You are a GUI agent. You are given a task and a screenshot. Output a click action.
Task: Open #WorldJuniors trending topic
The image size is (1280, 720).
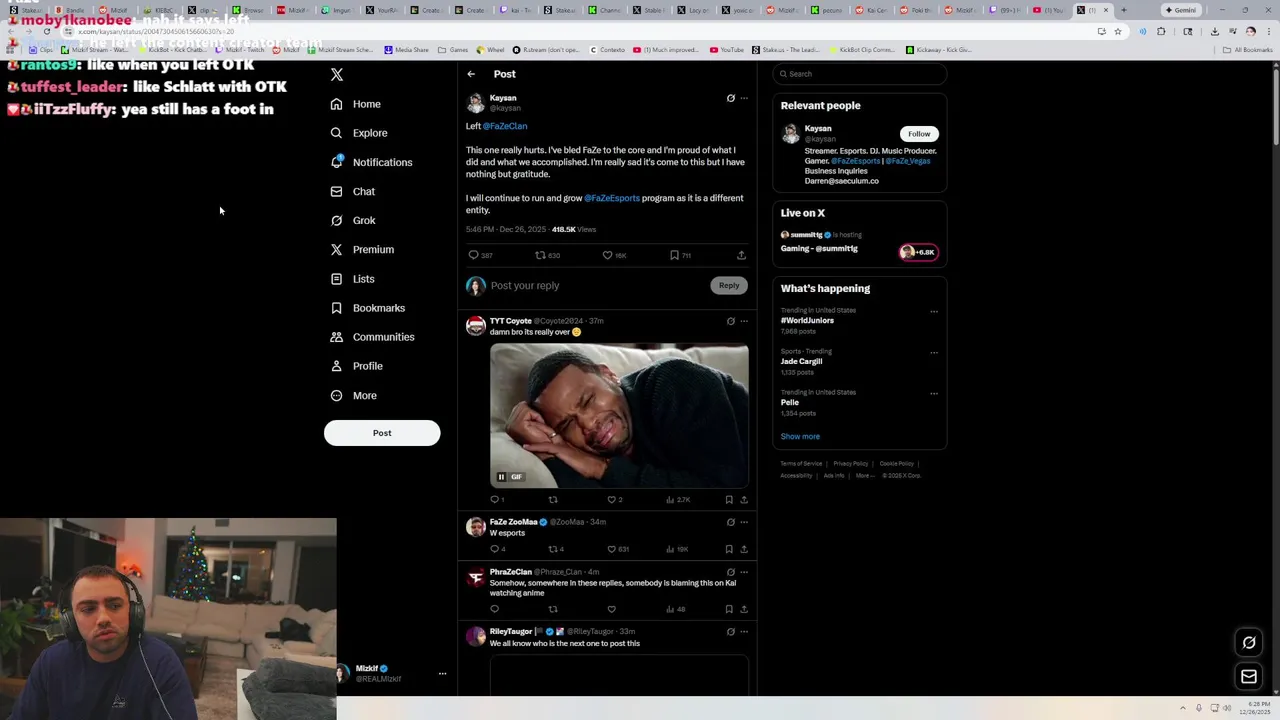[x=807, y=321]
